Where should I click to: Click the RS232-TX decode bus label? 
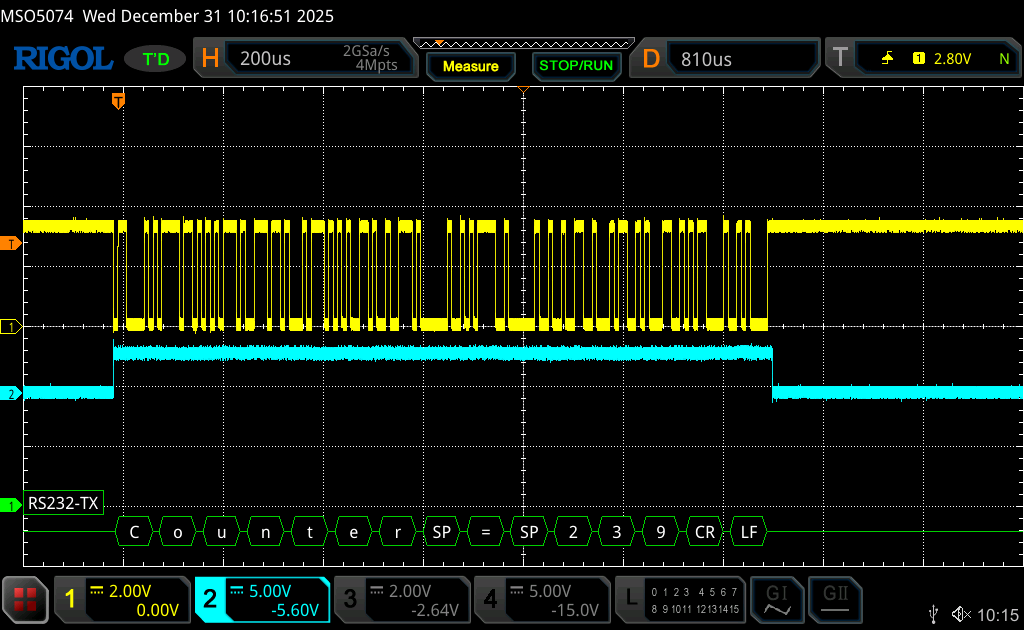pos(65,505)
